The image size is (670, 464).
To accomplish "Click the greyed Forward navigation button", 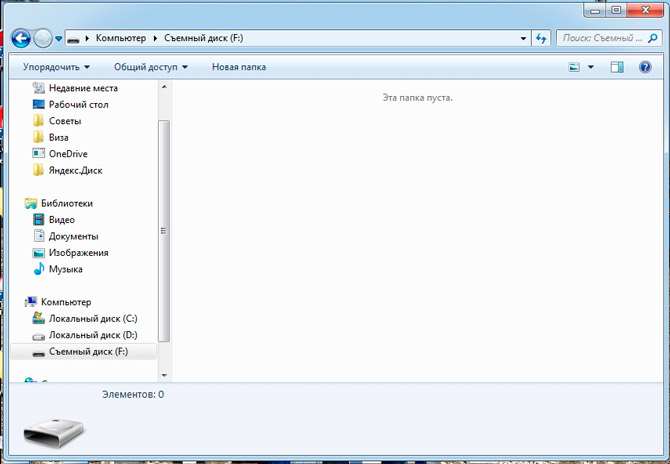I will tap(42, 38).
